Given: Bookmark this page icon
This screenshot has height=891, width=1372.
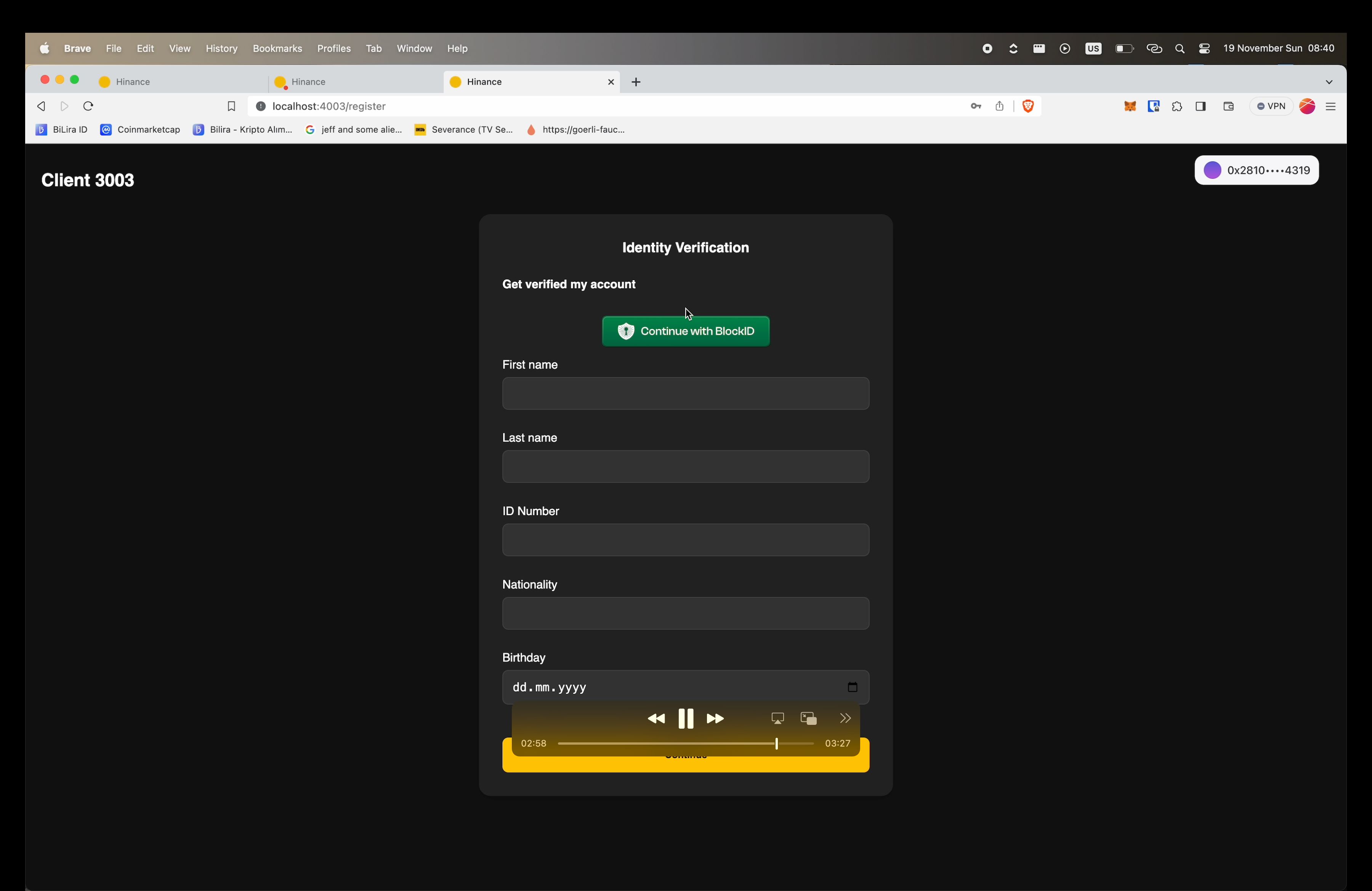Looking at the screenshot, I should point(231,107).
